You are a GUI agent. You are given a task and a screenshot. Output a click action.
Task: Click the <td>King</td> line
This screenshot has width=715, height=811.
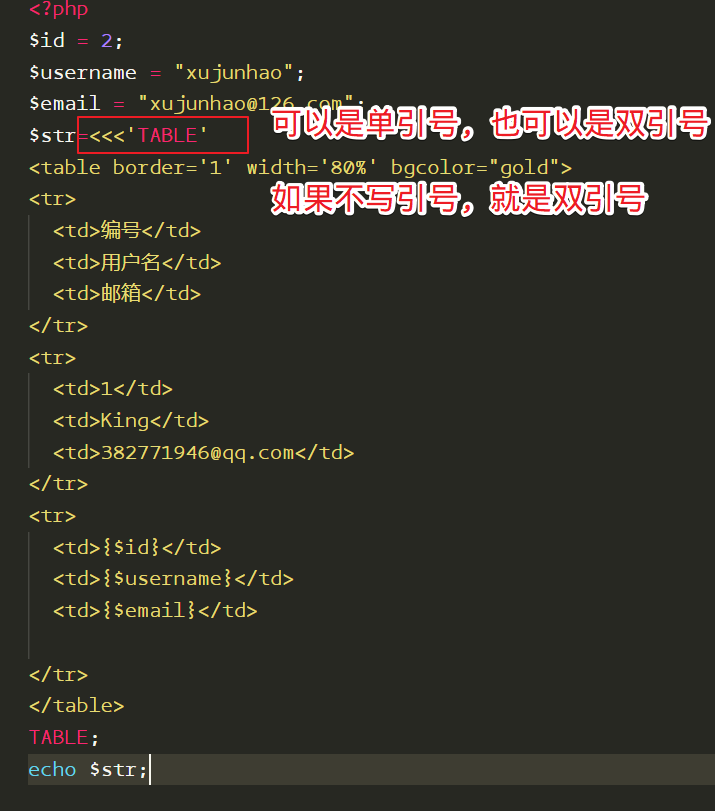click(x=131, y=420)
